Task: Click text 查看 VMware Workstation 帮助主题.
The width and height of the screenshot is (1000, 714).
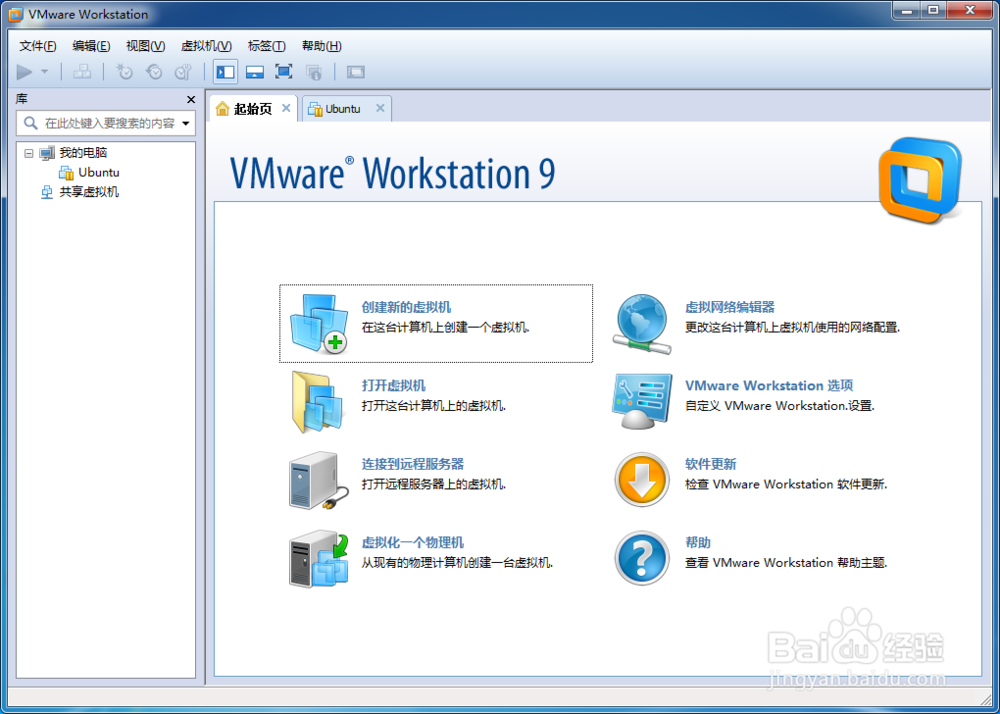Action: 786,563
